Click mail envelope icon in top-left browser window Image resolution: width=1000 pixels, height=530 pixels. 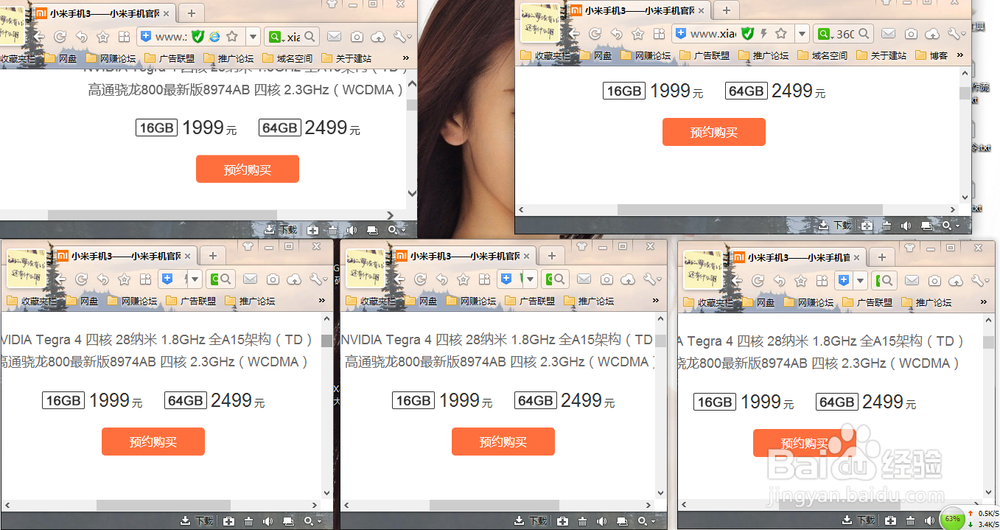click(334, 37)
